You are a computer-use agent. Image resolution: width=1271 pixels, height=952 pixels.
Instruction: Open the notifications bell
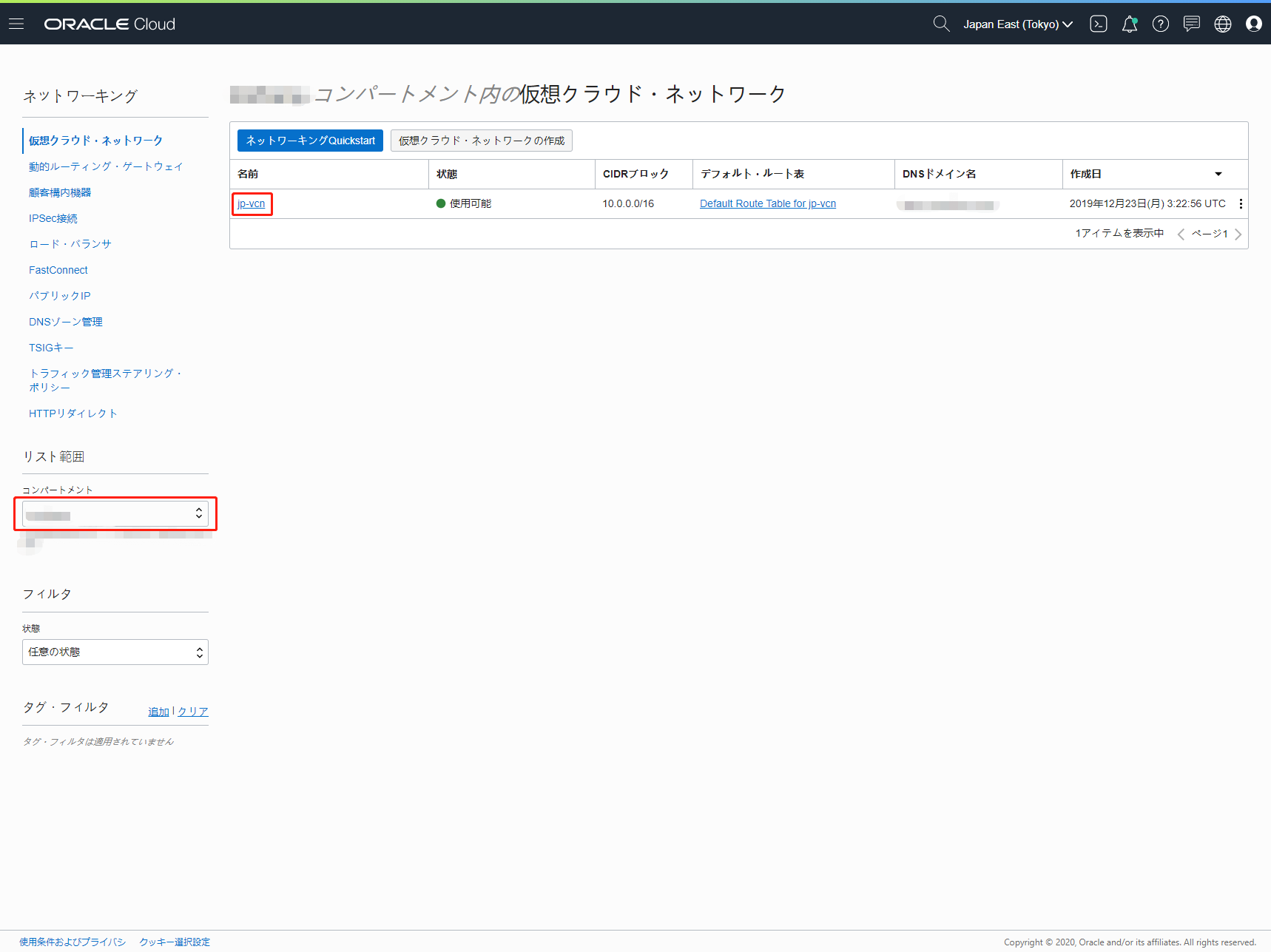tap(1129, 24)
